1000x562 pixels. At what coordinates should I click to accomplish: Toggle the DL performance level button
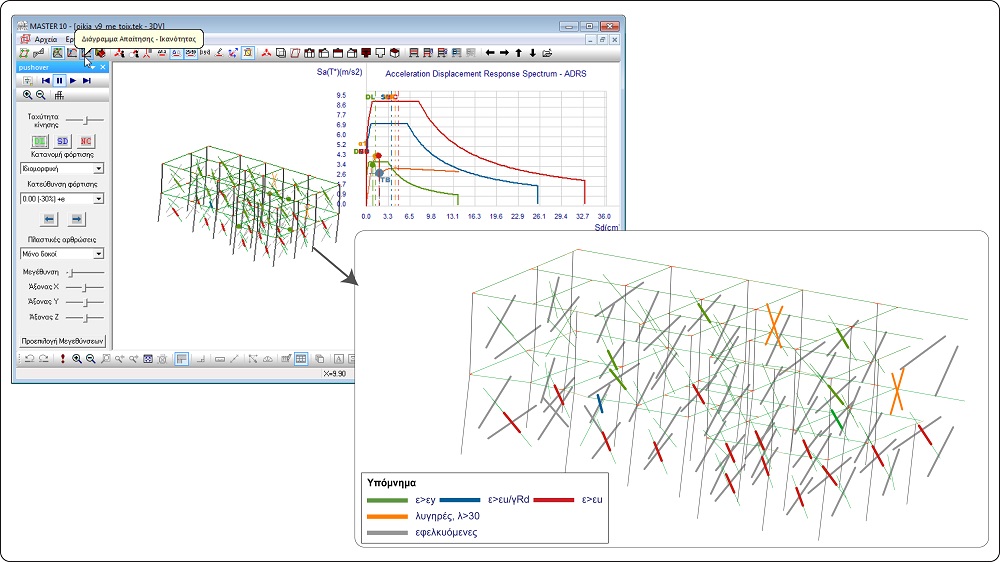pos(39,141)
